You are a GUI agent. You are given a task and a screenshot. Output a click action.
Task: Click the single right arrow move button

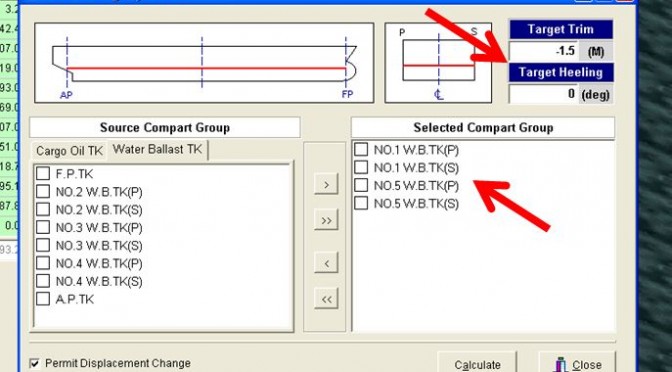(326, 184)
